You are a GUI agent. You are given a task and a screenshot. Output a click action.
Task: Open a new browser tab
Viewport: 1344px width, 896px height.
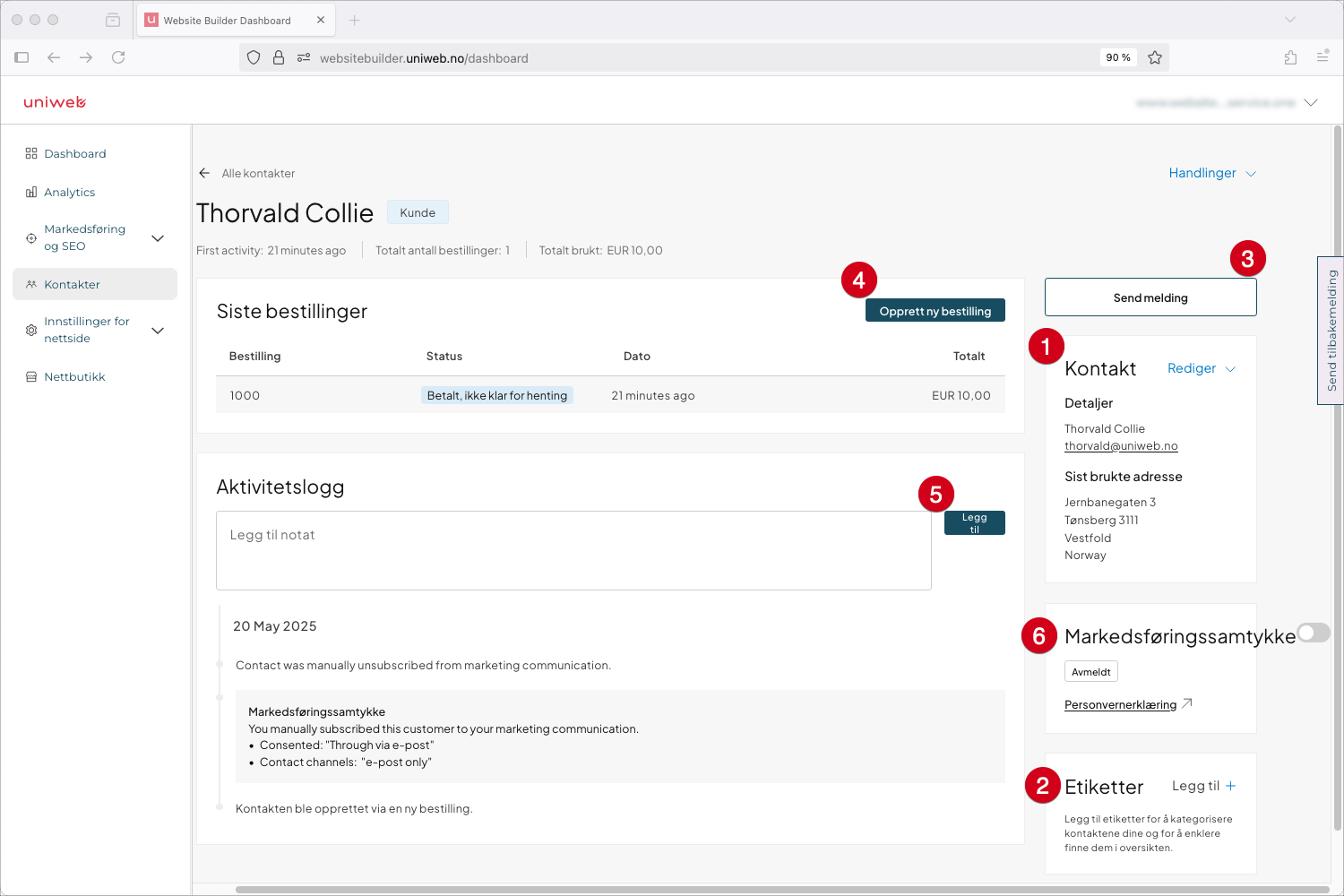coord(355,20)
